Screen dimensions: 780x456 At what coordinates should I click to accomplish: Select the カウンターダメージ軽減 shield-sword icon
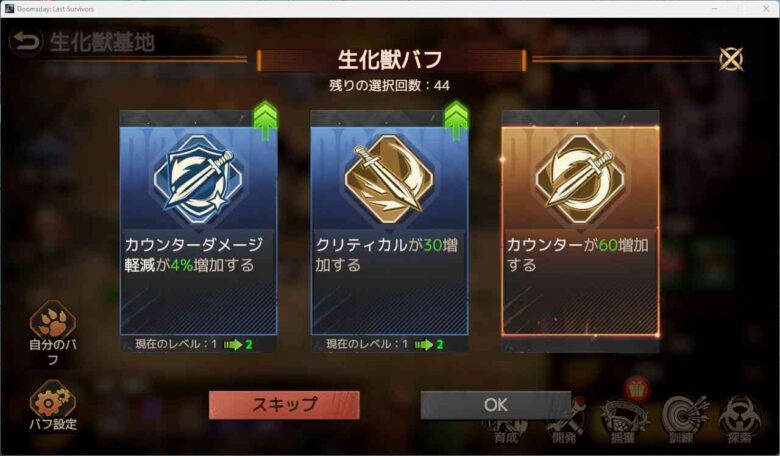[x=198, y=179]
